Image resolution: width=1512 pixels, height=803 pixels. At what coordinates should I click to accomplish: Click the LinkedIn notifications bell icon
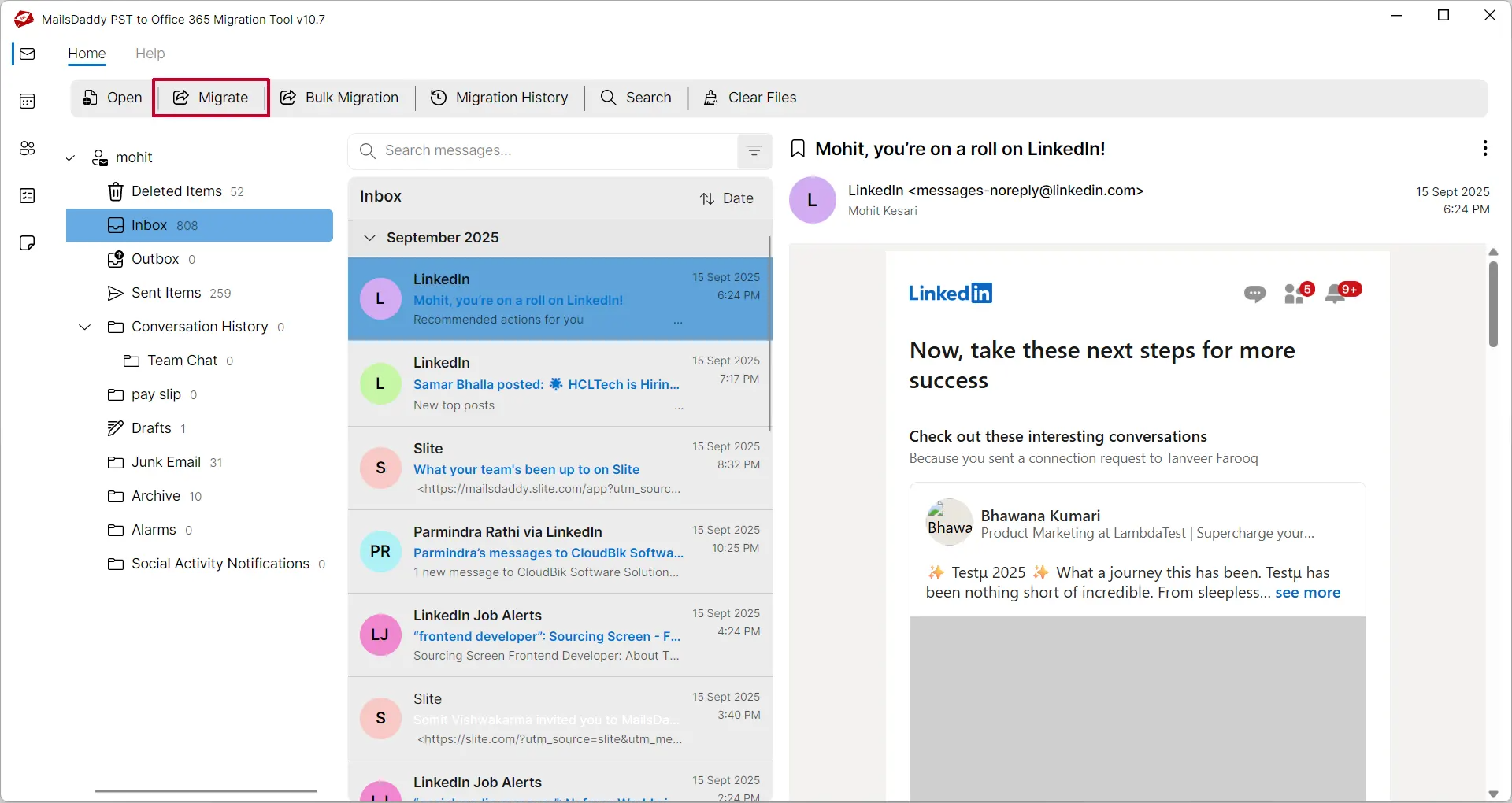1342,292
